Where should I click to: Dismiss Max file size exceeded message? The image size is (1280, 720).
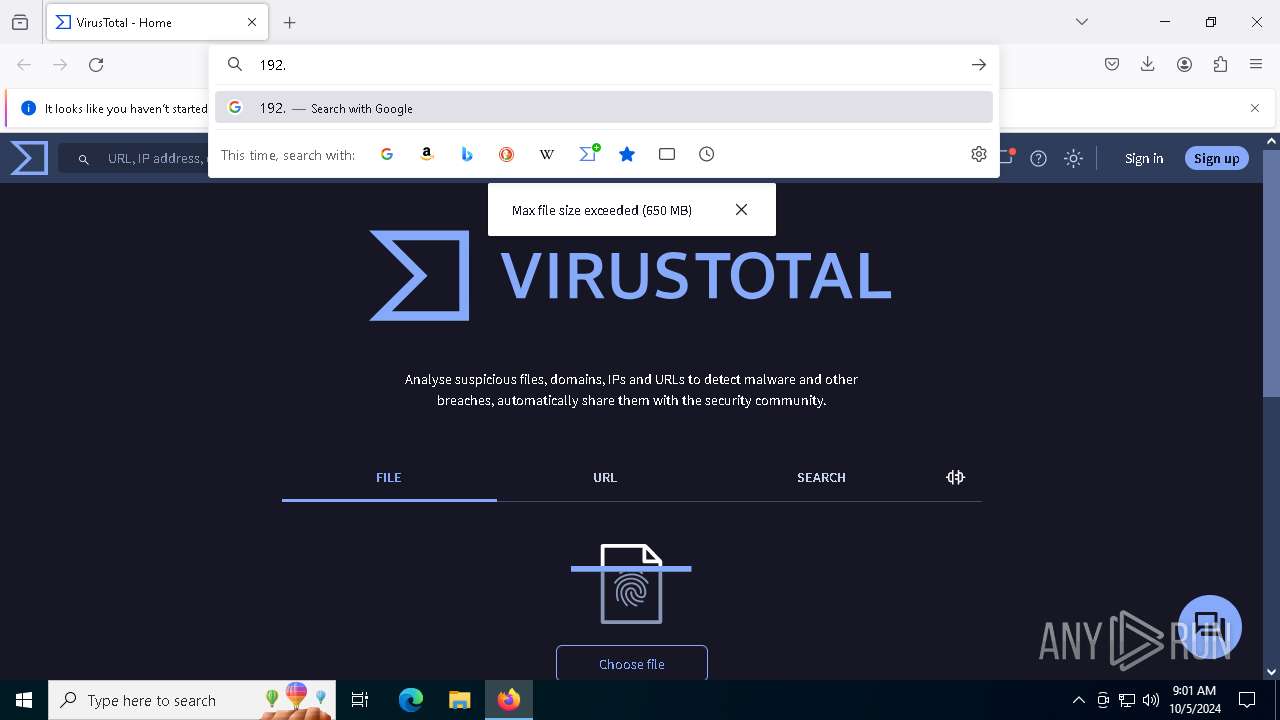(741, 209)
